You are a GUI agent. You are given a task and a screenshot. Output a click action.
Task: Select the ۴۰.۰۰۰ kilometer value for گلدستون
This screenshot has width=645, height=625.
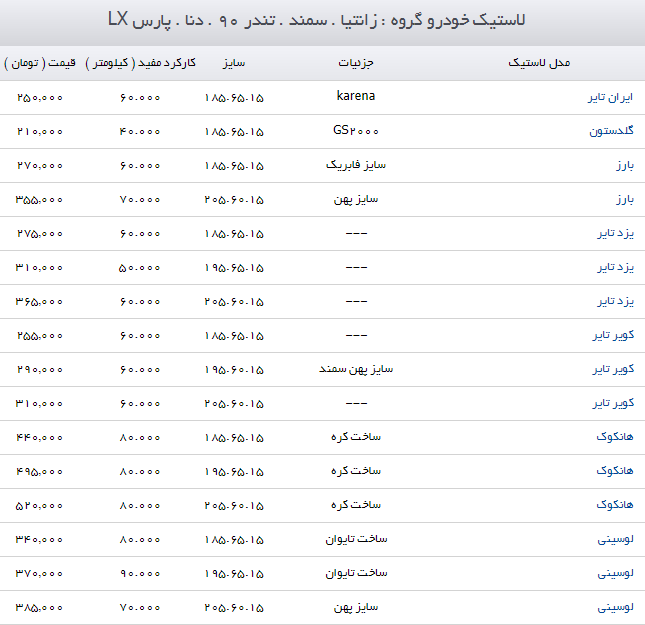click(x=140, y=132)
